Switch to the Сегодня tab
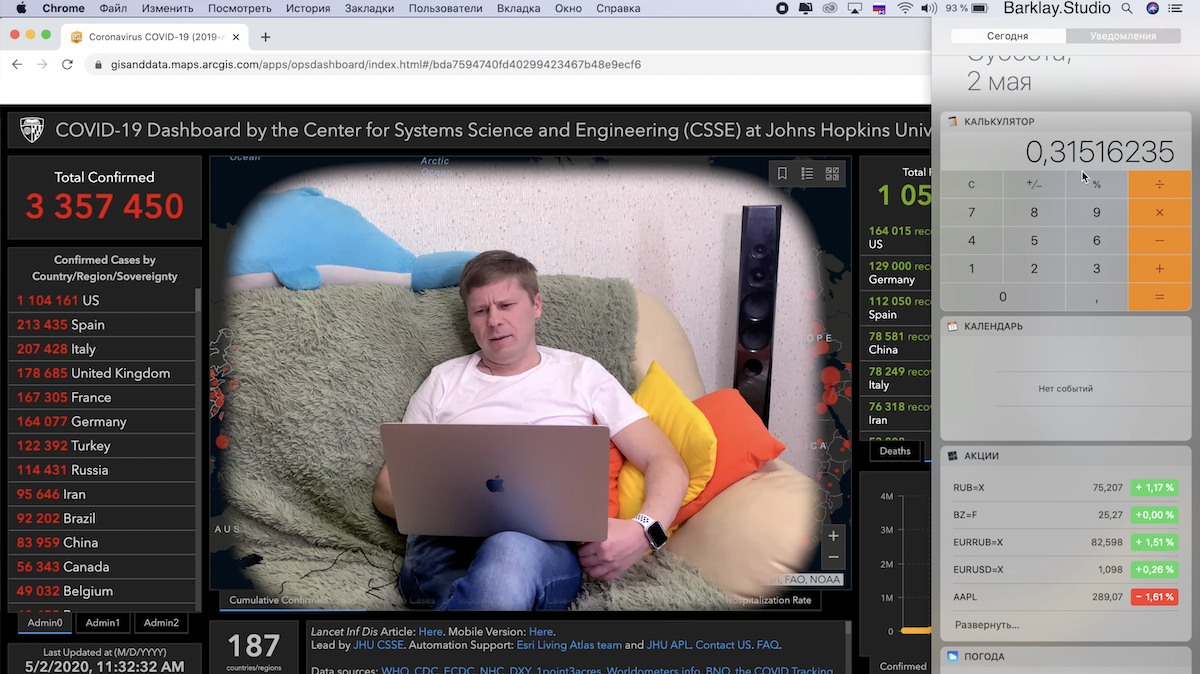 click(x=1007, y=36)
